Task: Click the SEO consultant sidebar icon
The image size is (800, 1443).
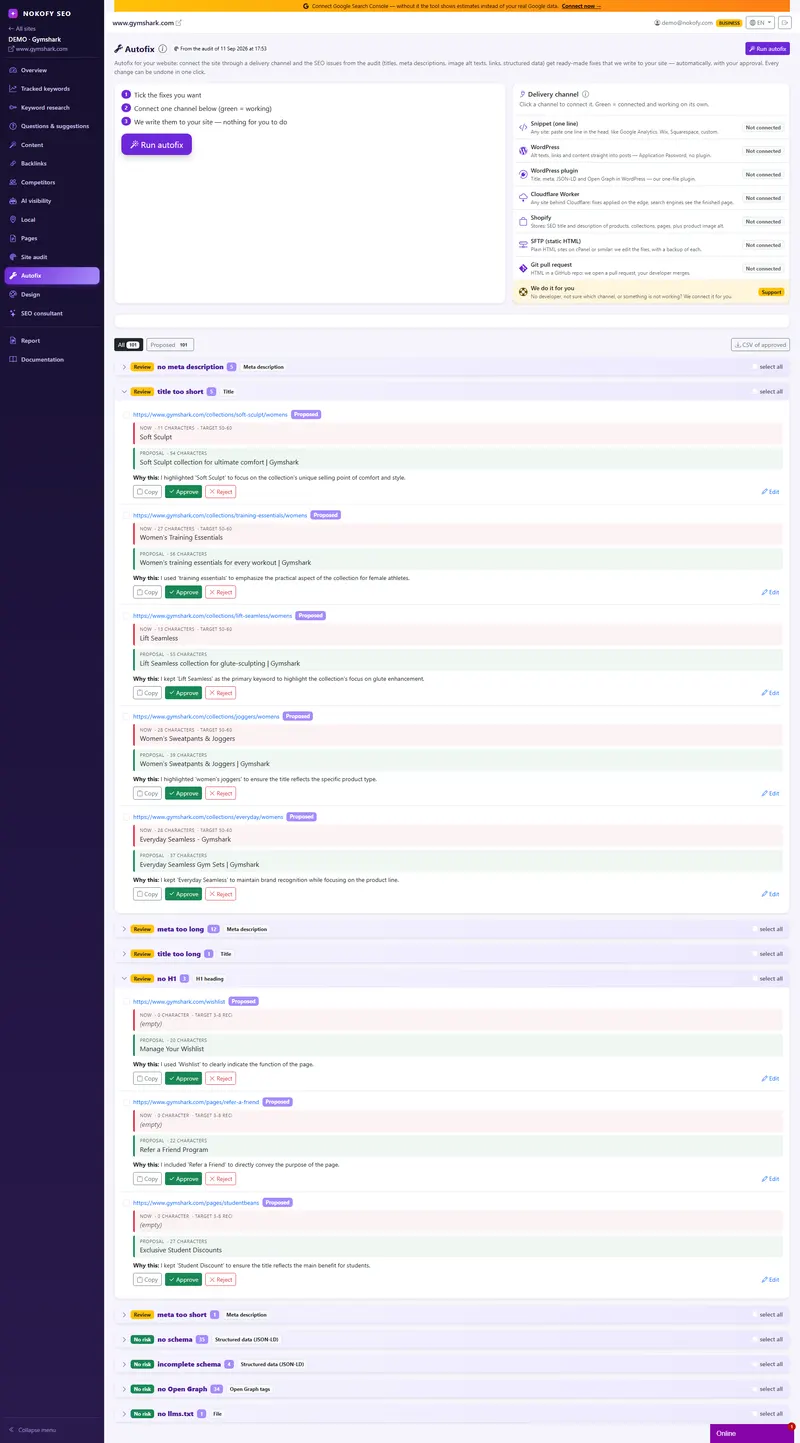Action: click(13, 313)
